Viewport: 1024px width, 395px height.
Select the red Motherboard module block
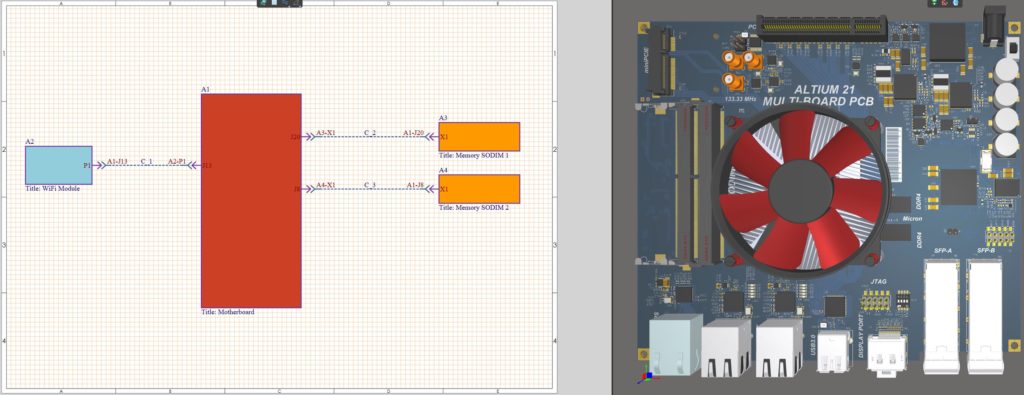click(x=251, y=200)
